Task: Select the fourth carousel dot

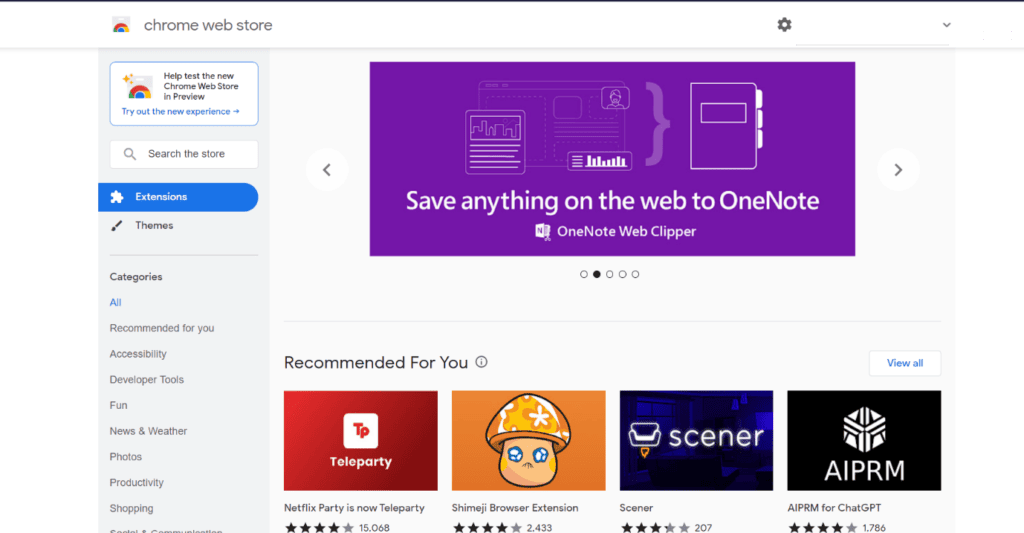Action: (x=622, y=274)
